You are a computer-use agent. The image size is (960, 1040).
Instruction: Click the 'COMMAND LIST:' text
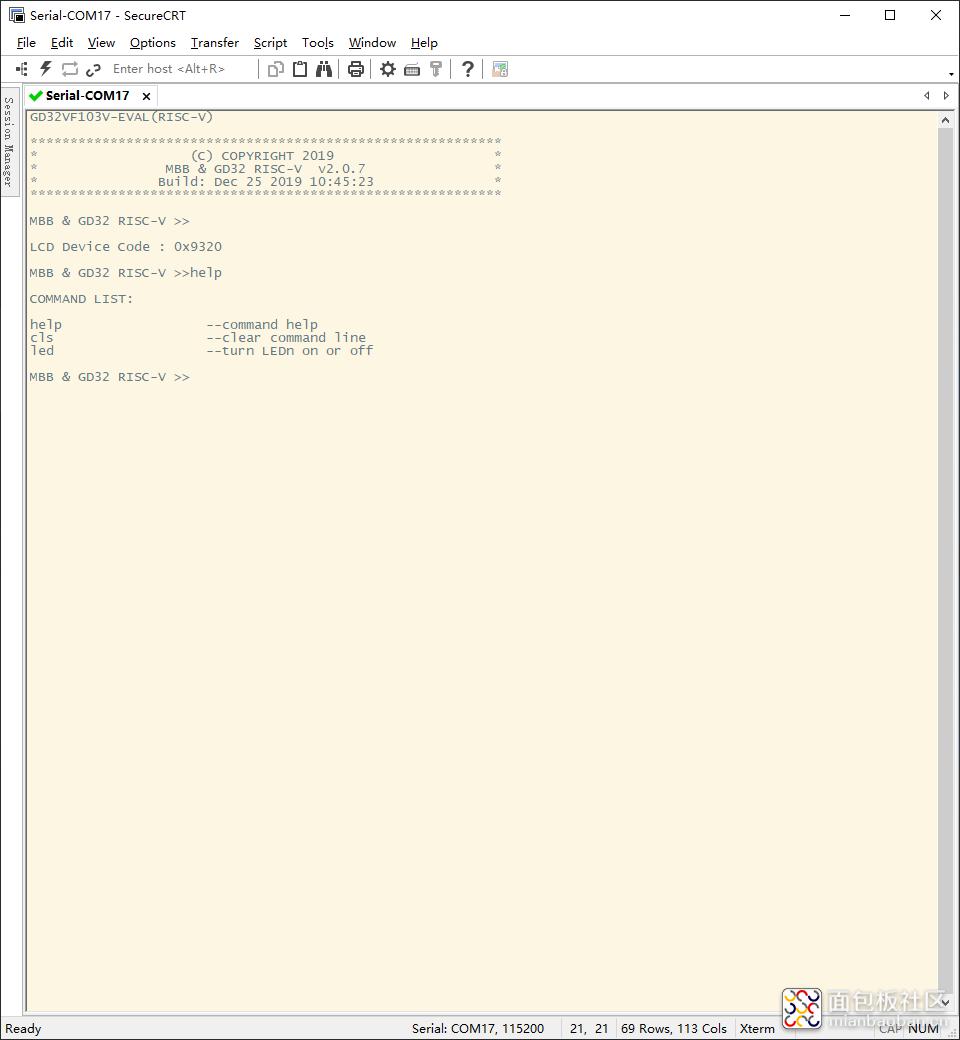point(81,299)
